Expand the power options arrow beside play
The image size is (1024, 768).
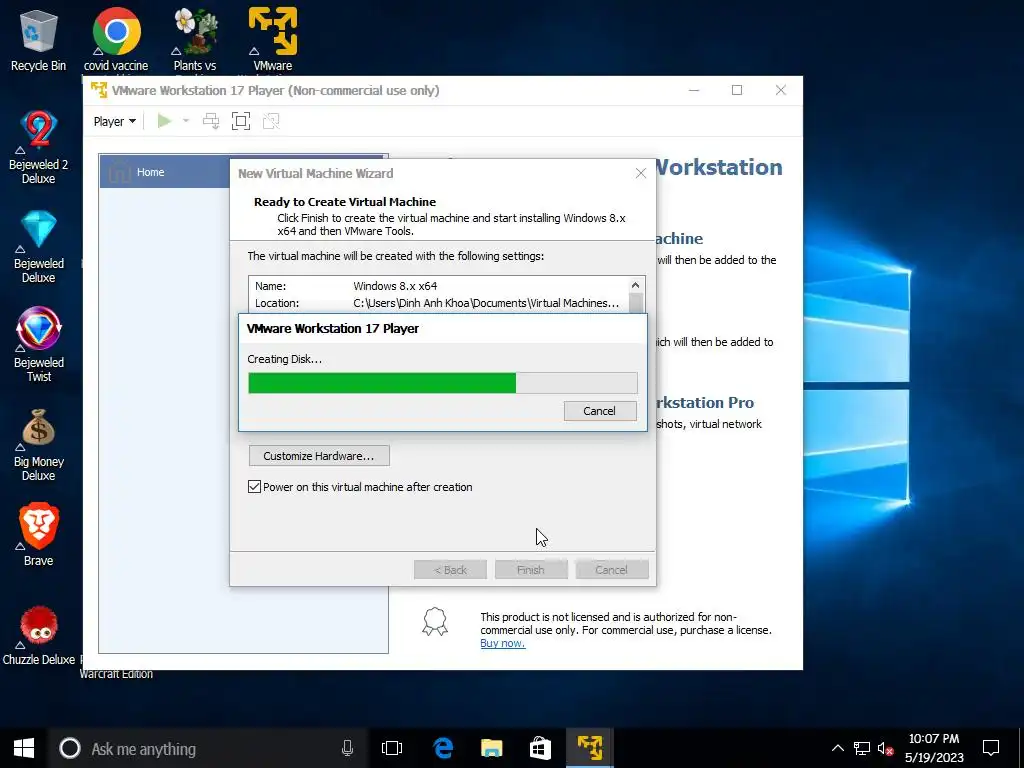[185, 121]
